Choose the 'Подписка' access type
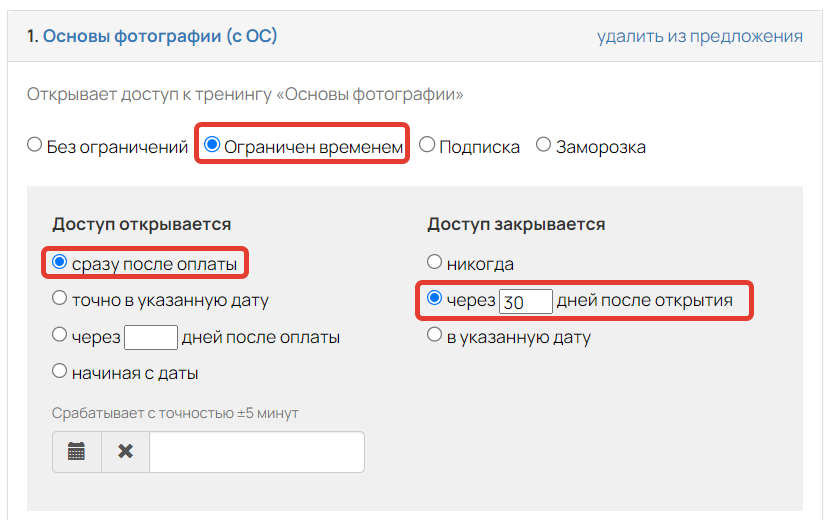 [x=427, y=145]
